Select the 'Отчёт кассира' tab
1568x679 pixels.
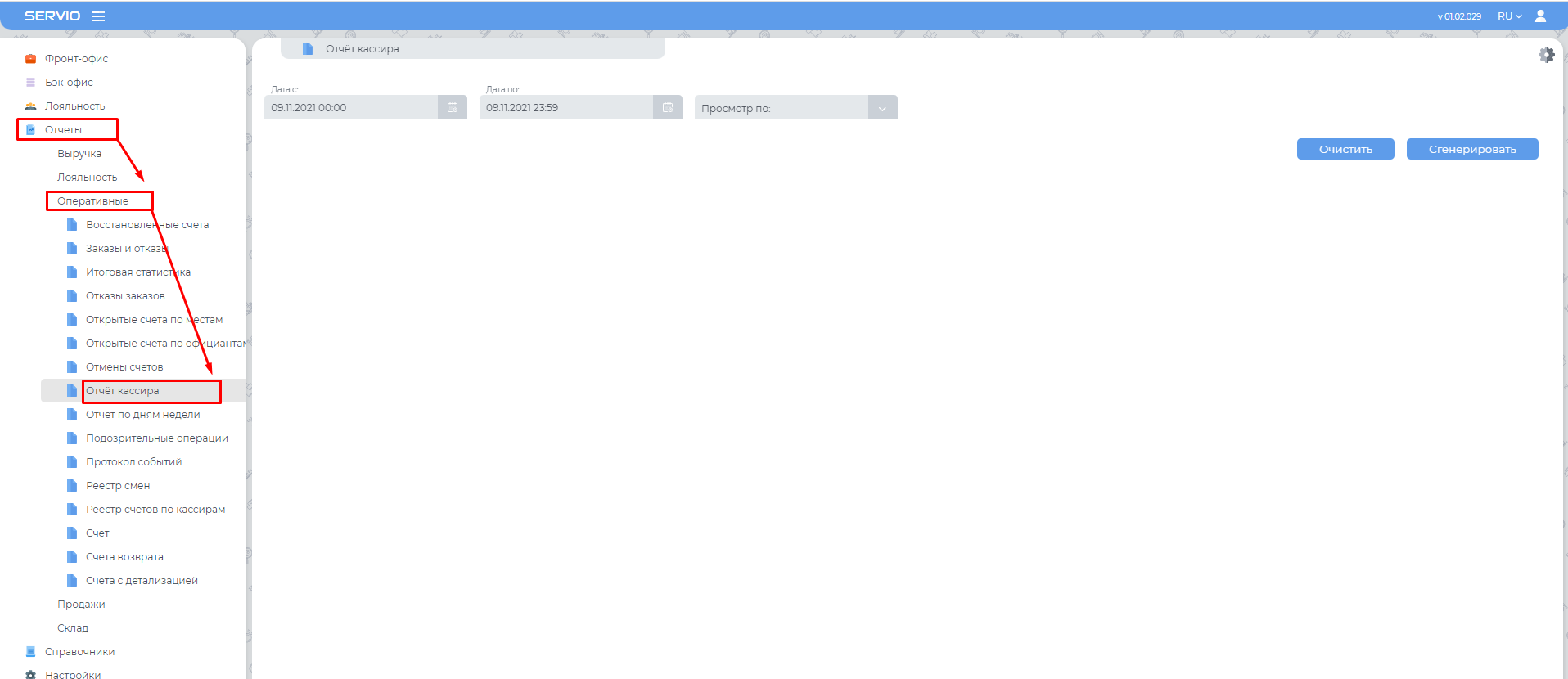coord(362,49)
